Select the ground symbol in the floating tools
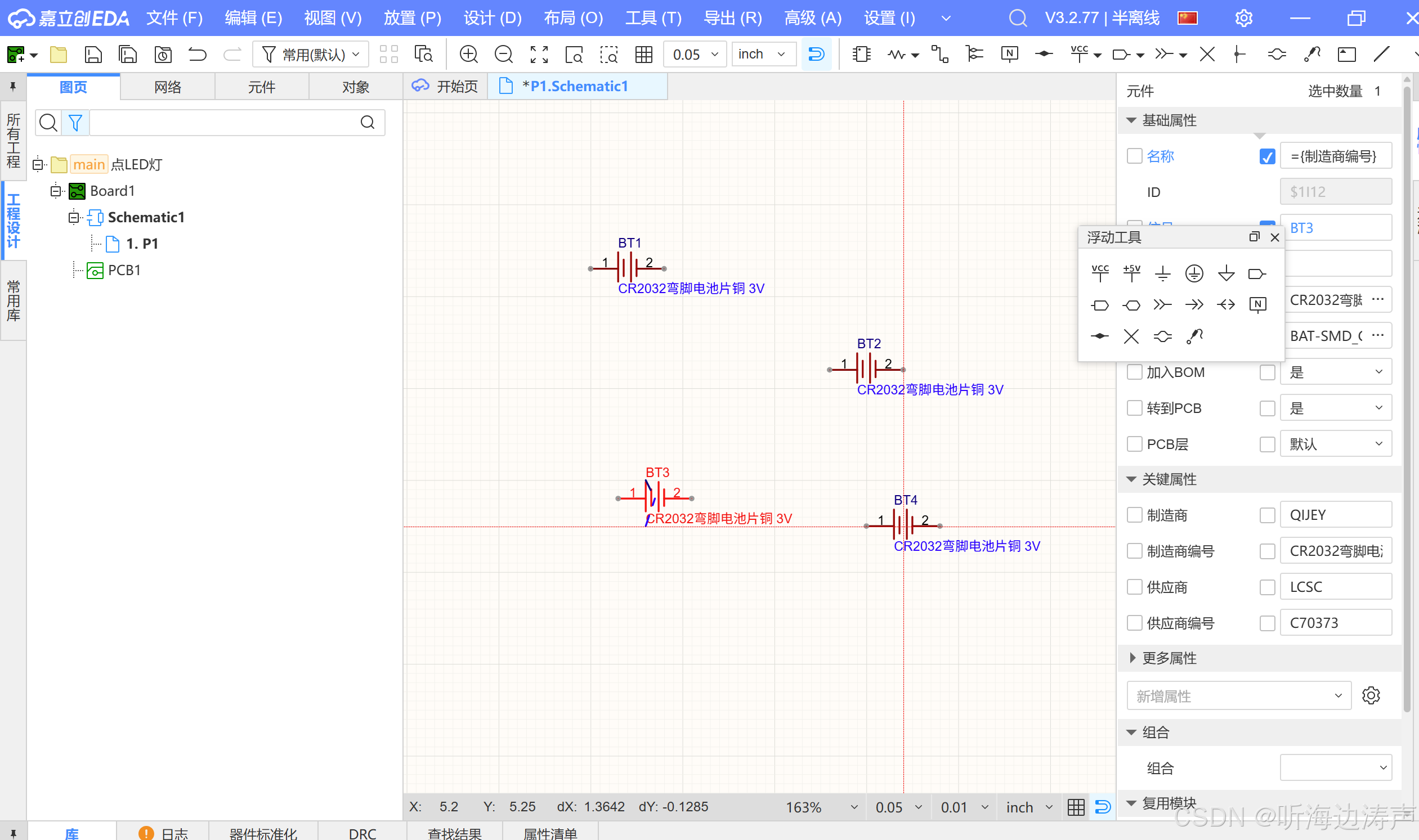 [x=1162, y=273]
